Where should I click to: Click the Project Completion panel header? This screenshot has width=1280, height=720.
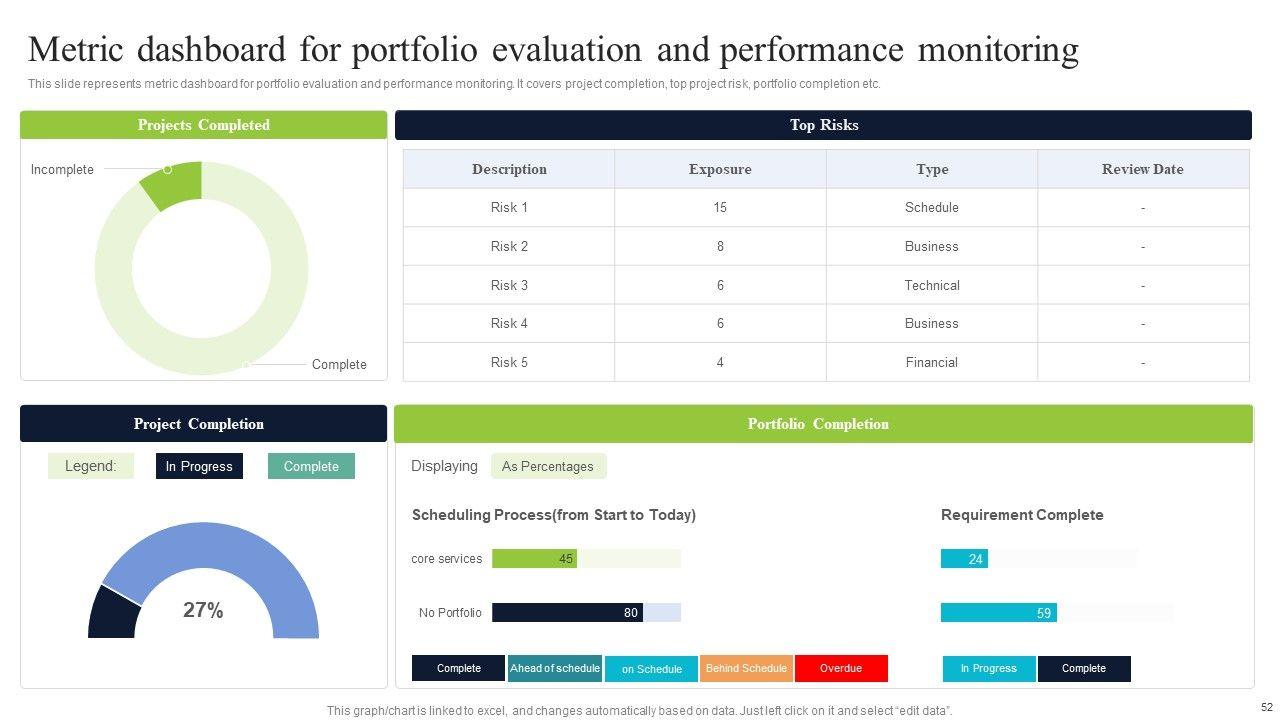(203, 424)
